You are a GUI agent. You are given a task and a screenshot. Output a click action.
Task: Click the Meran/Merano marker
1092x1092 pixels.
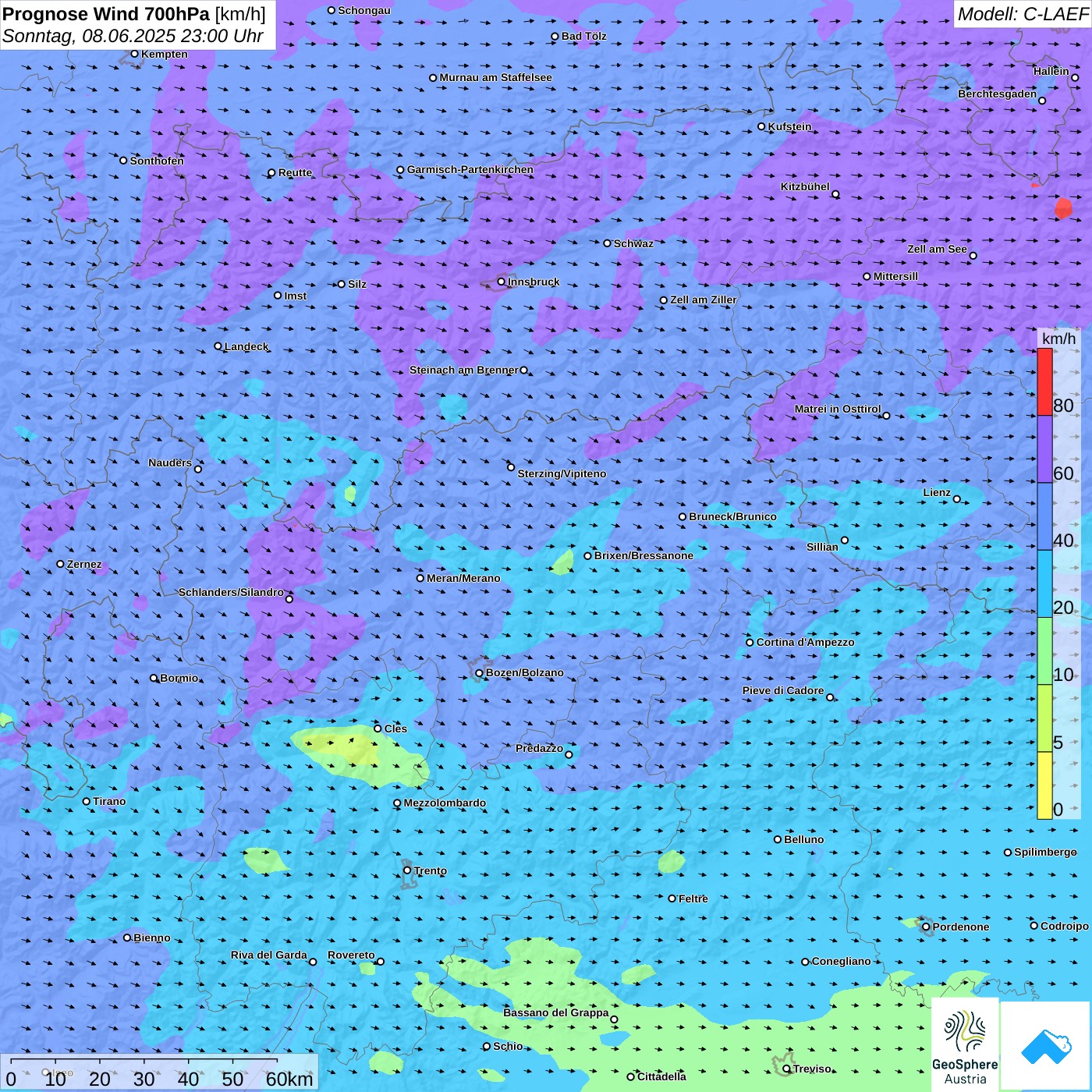pyautogui.click(x=420, y=578)
